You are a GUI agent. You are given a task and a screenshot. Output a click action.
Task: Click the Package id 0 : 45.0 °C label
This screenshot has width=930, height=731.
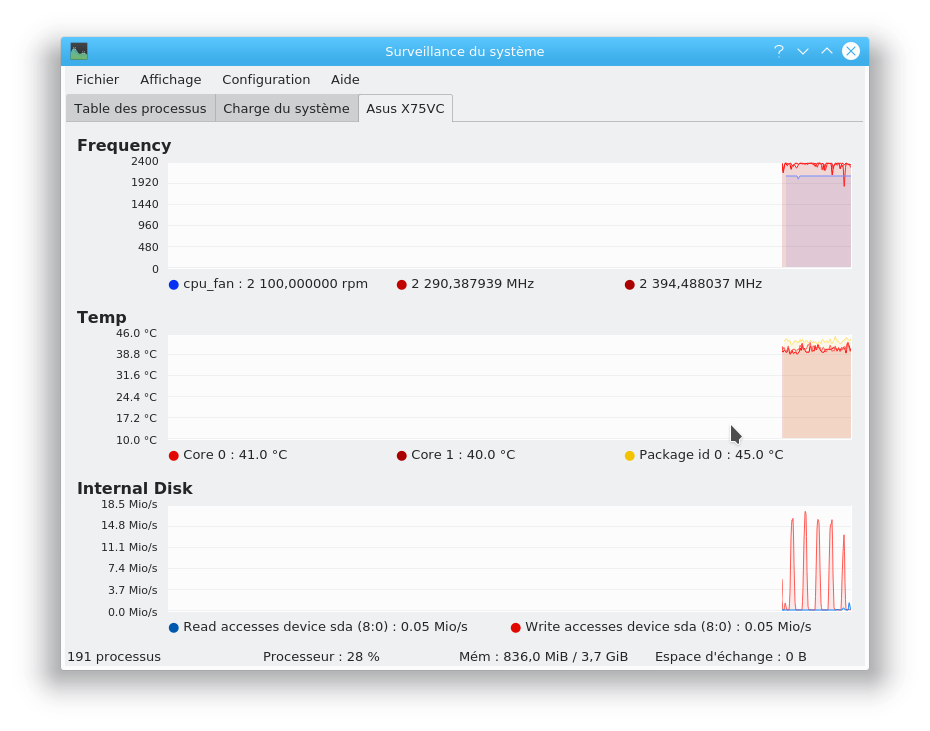(711, 455)
